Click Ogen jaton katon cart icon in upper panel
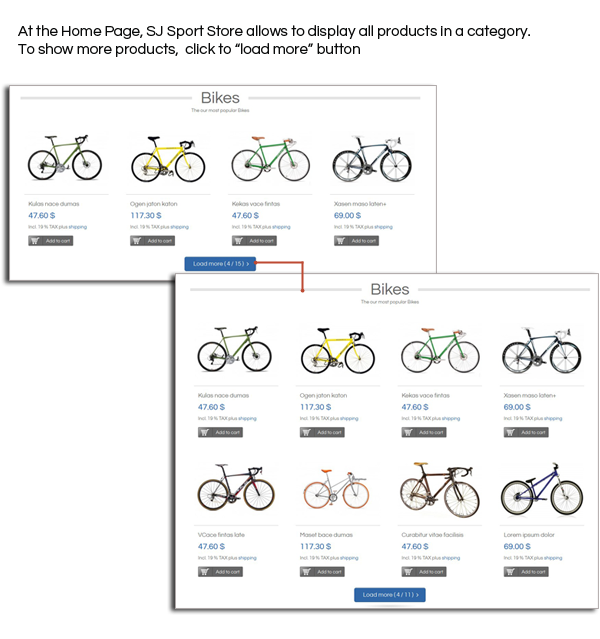 click(137, 241)
